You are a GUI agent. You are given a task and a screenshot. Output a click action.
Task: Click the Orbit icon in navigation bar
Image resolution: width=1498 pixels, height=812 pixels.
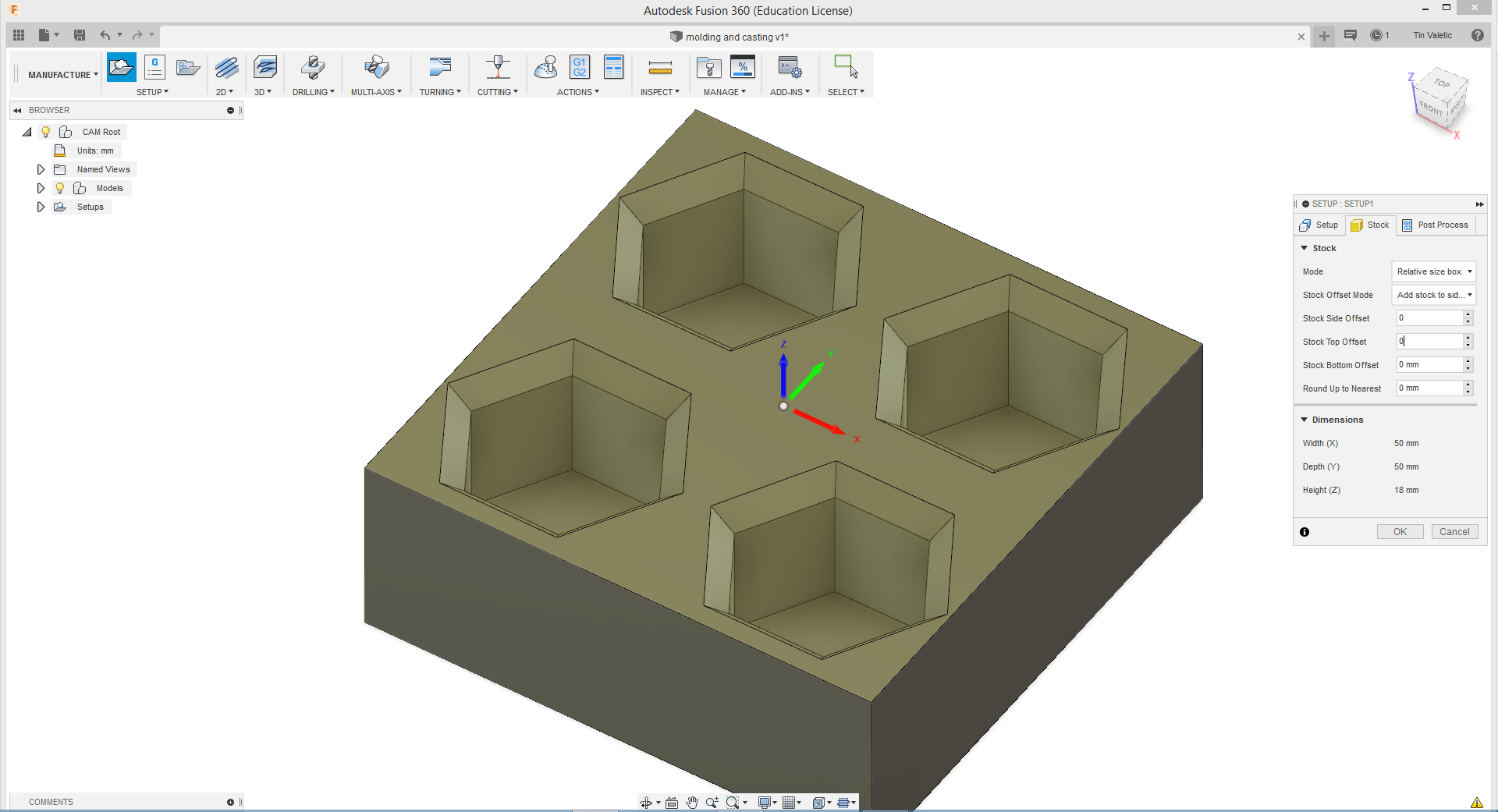tap(646, 803)
